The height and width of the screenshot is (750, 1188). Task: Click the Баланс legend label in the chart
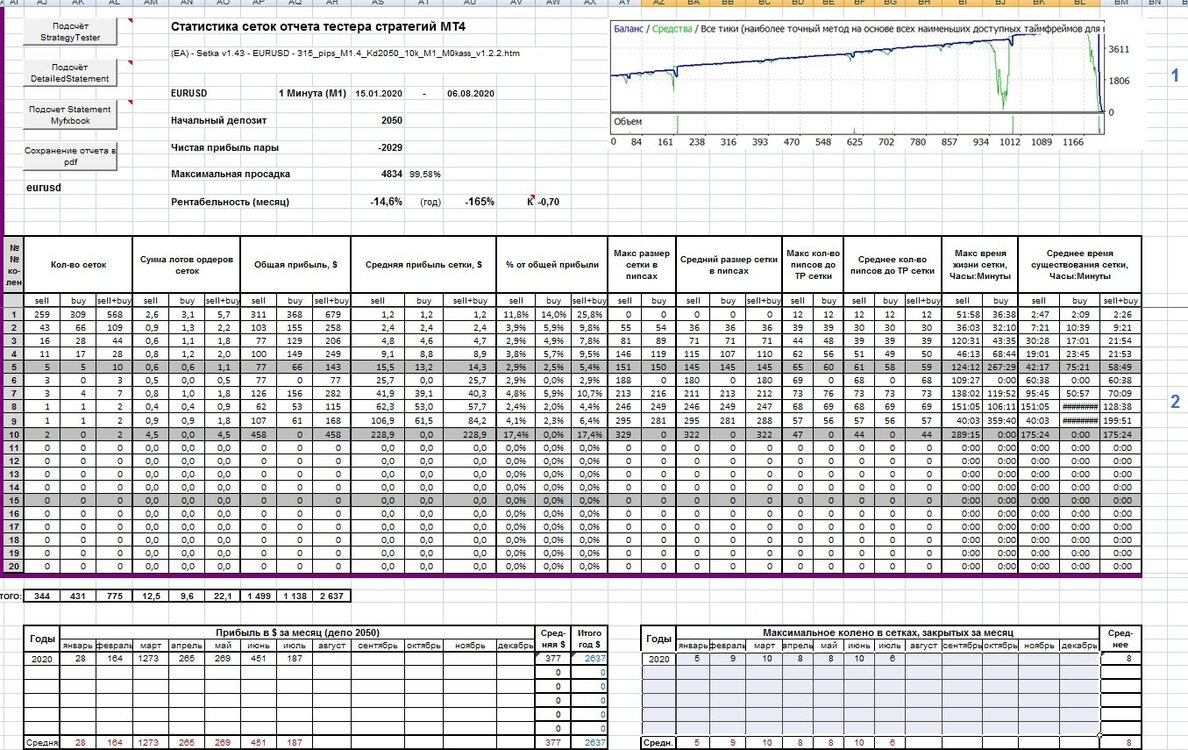(x=629, y=29)
